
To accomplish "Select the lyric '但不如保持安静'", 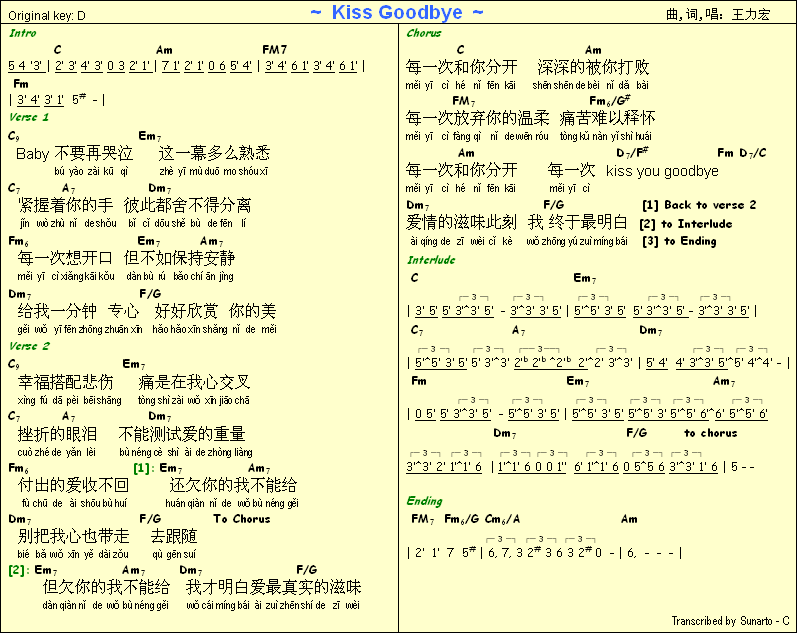I will [179, 258].
